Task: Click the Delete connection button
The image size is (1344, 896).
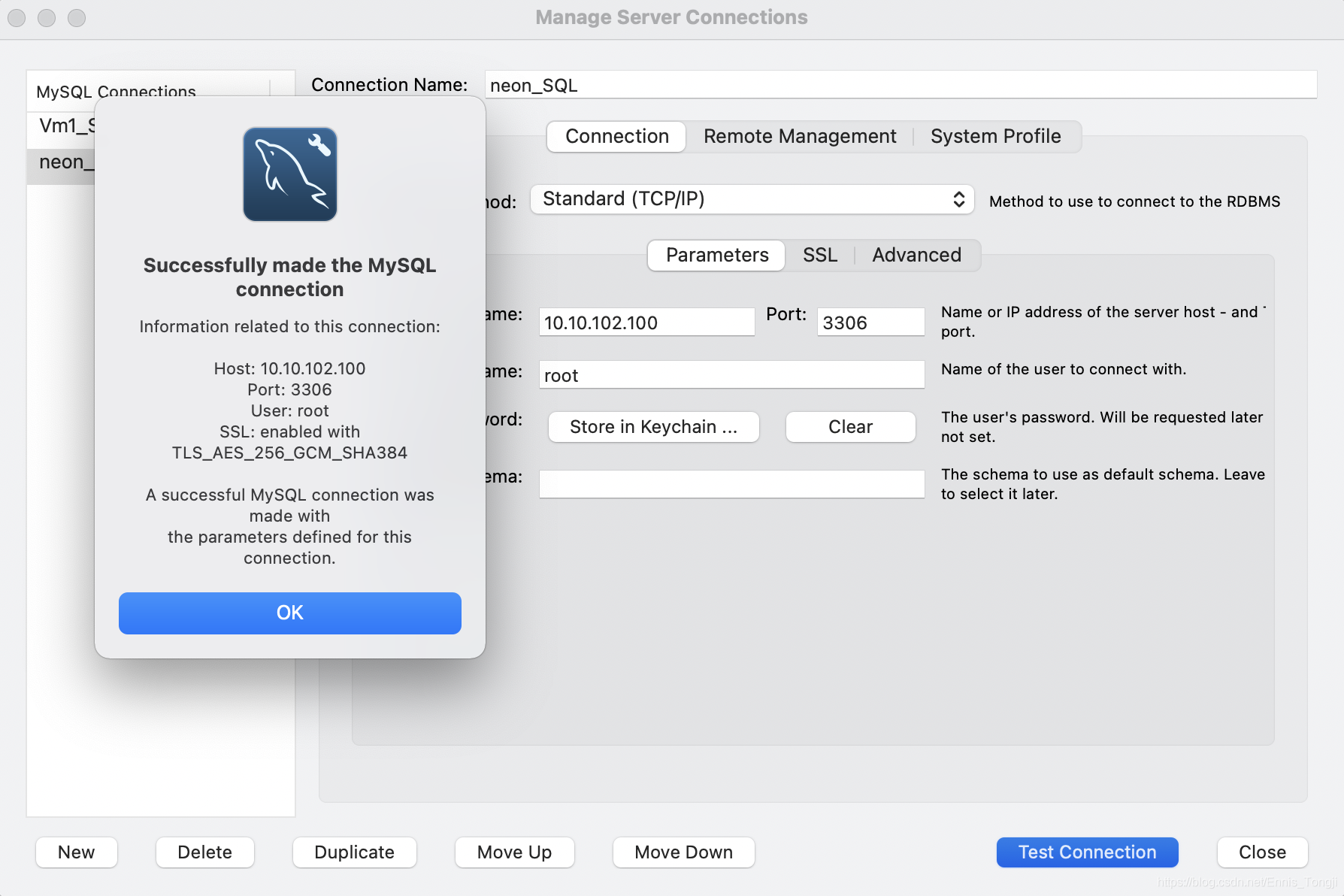Action: pyautogui.click(x=204, y=852)
